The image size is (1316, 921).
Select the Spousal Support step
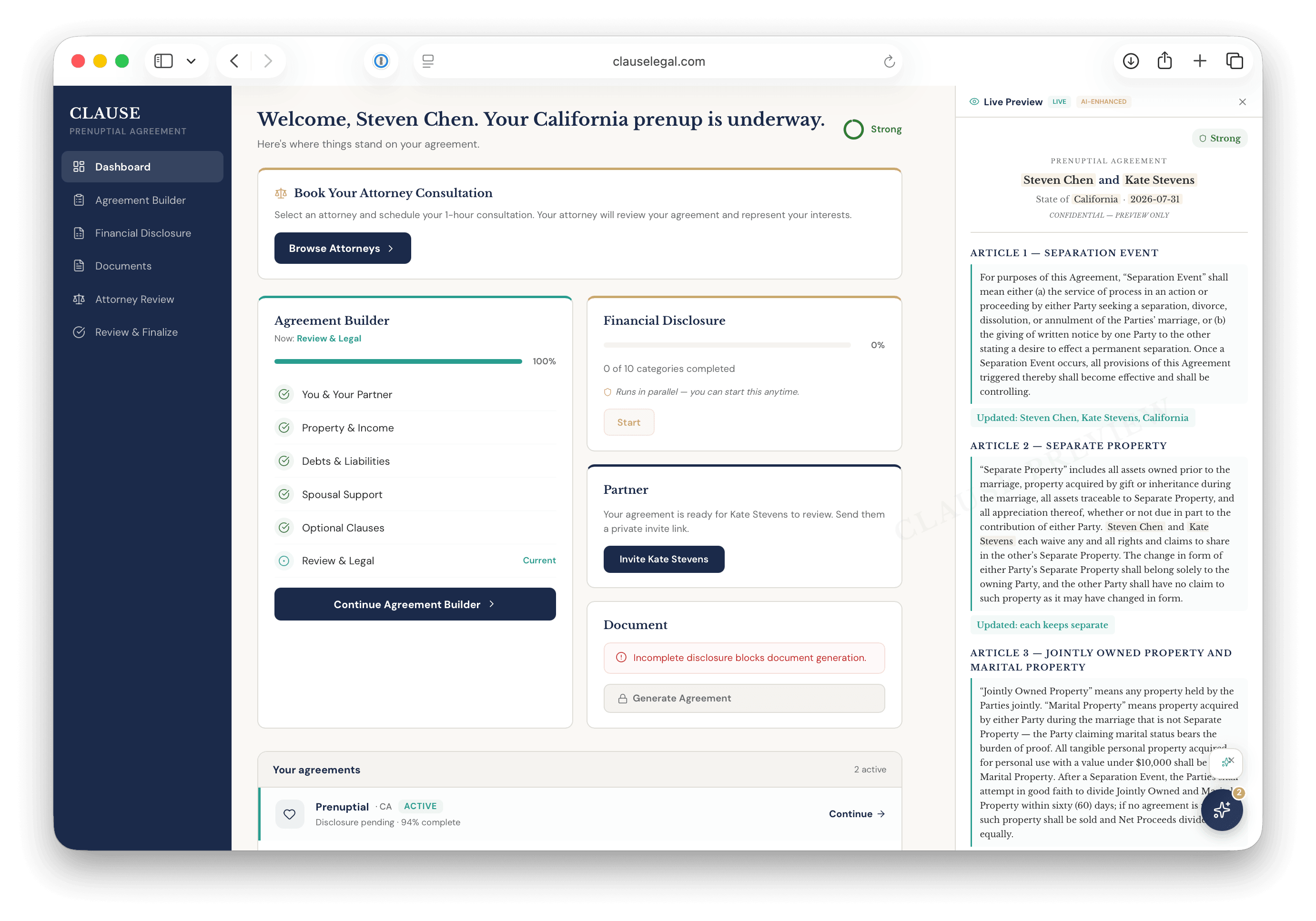(415, 494)
